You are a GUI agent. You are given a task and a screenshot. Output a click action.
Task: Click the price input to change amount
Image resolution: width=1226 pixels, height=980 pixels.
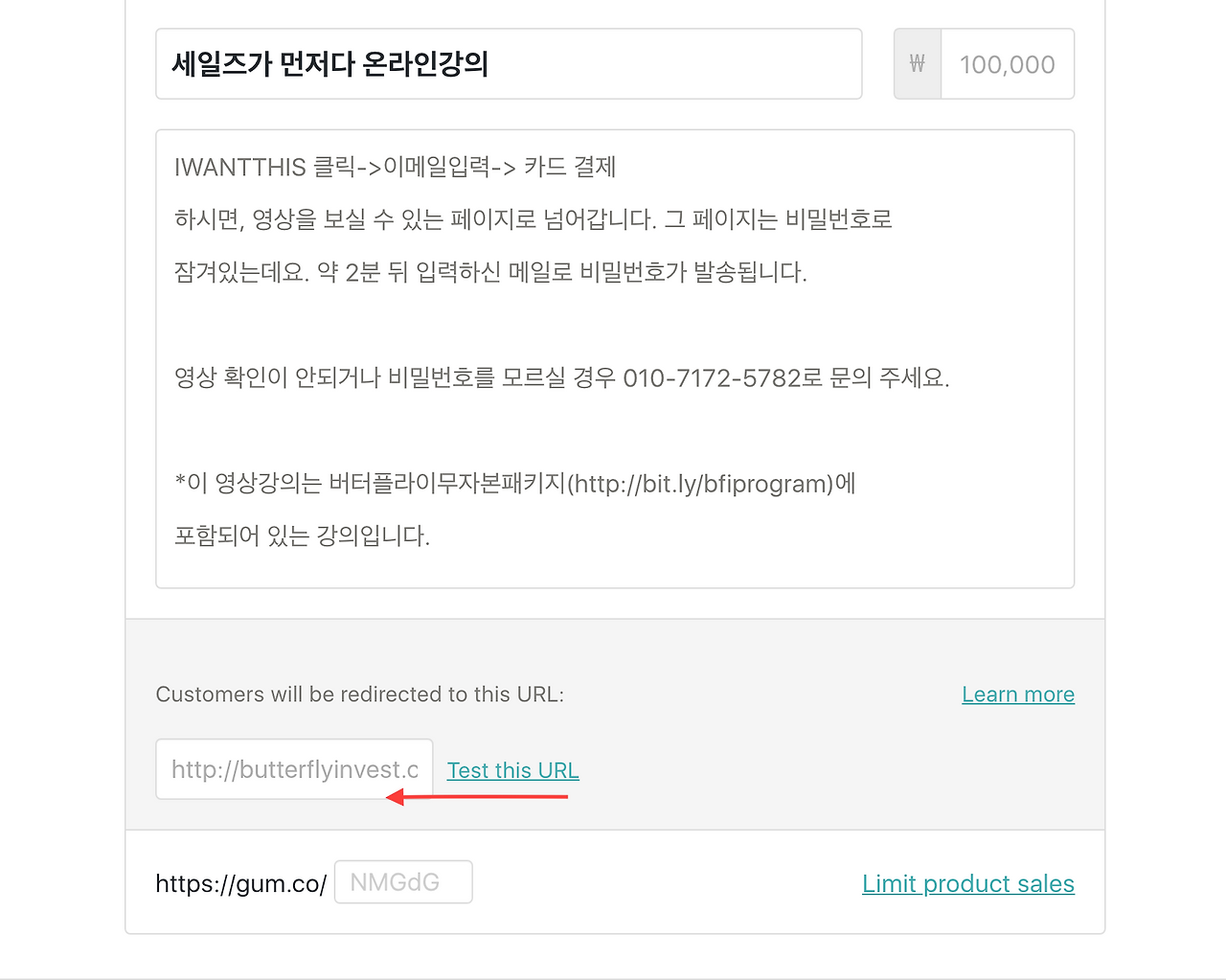pyautogui.click(x=1006, y=63)
